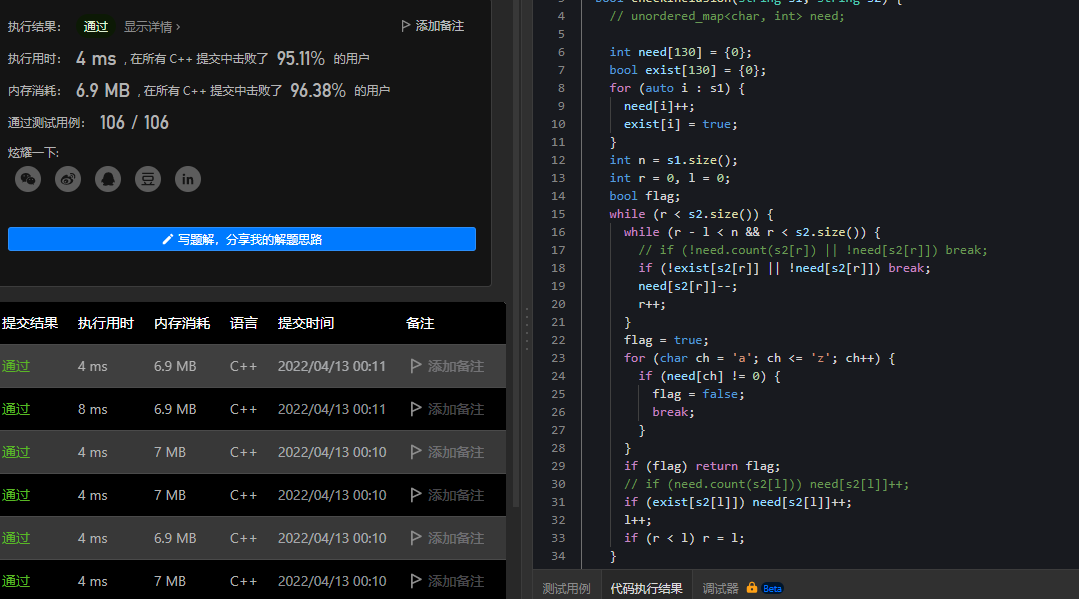Click the 备注 column header
The height and width of the screenshot is (599, 1079).
(420, 323)
